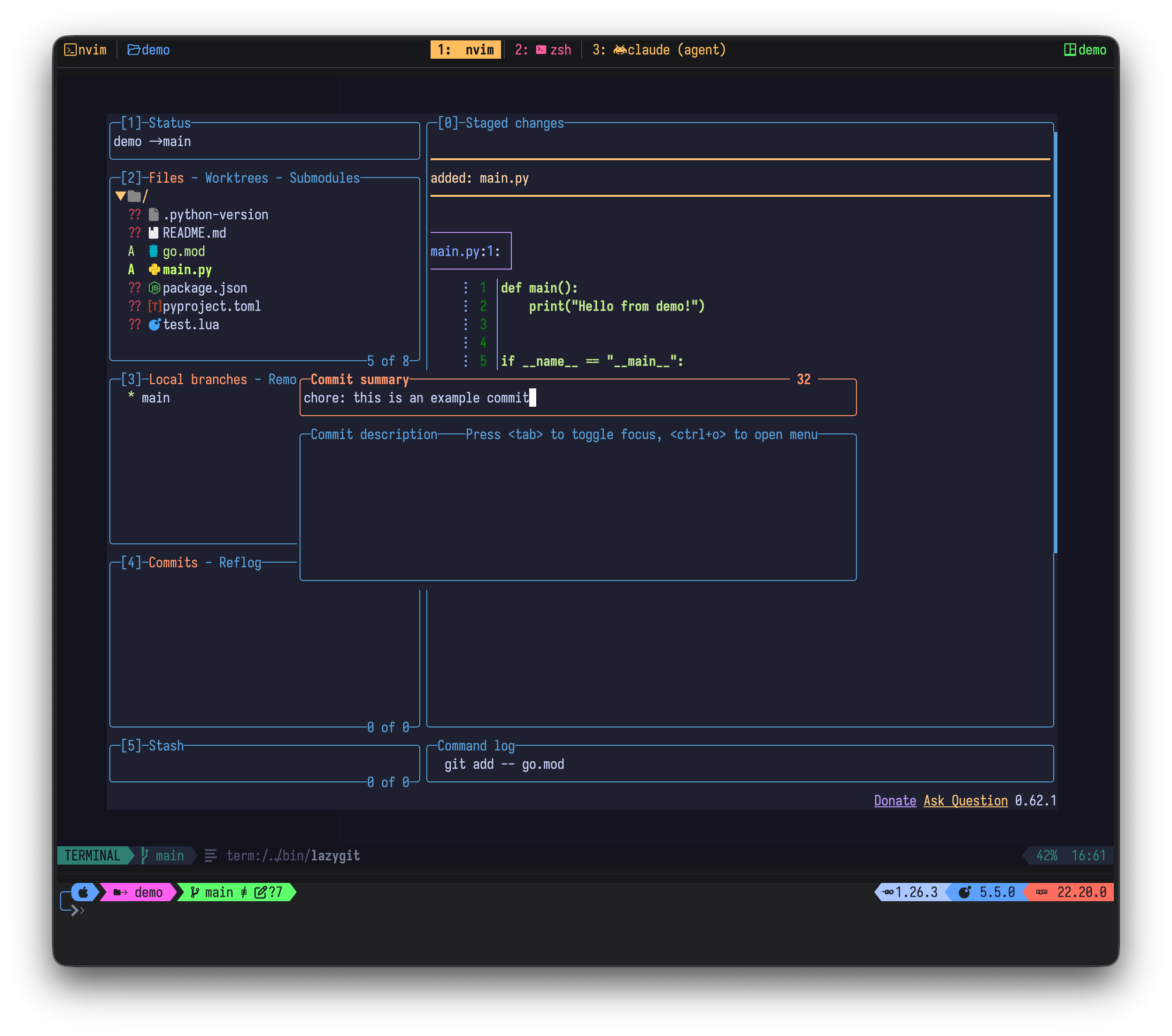Select the main branch in Local branches
1172x1036 pixels.
(155, 398)
